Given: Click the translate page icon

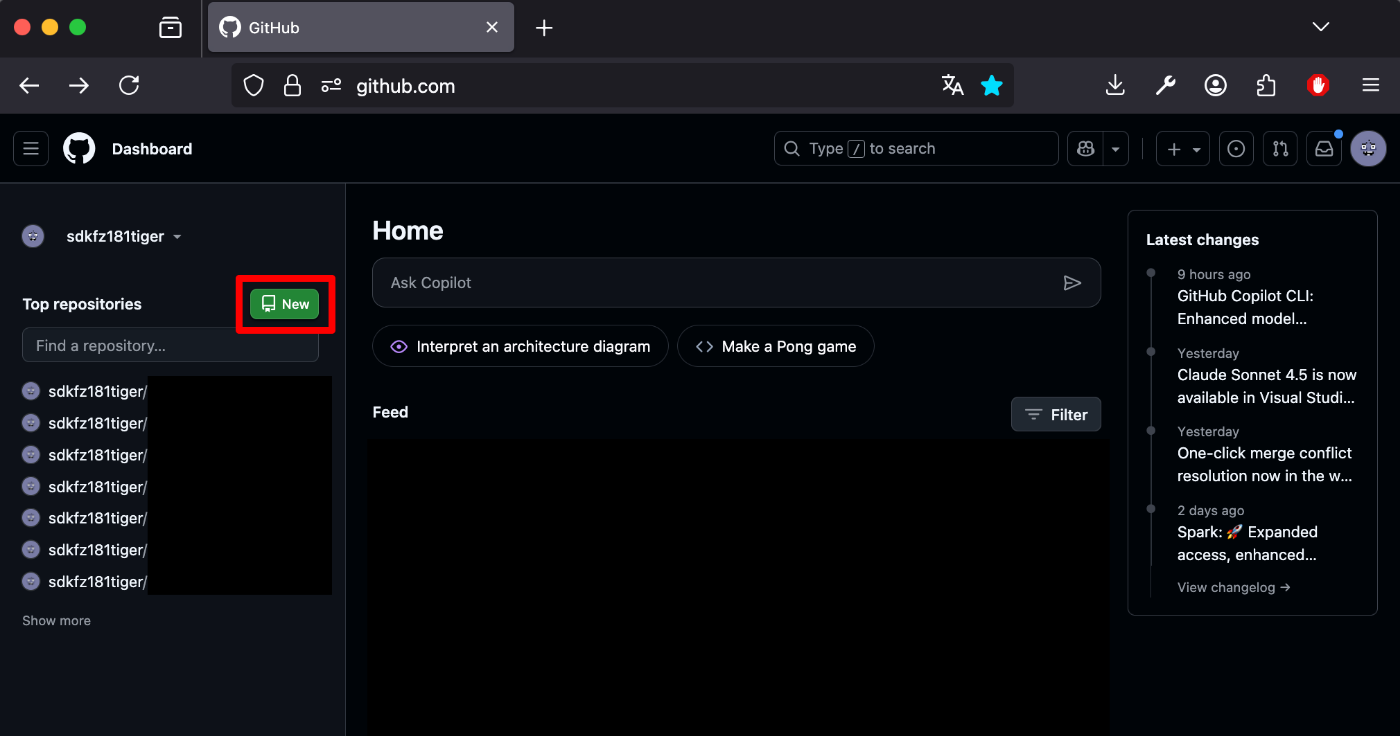Looking at the screenshot, I should point(952,86).
